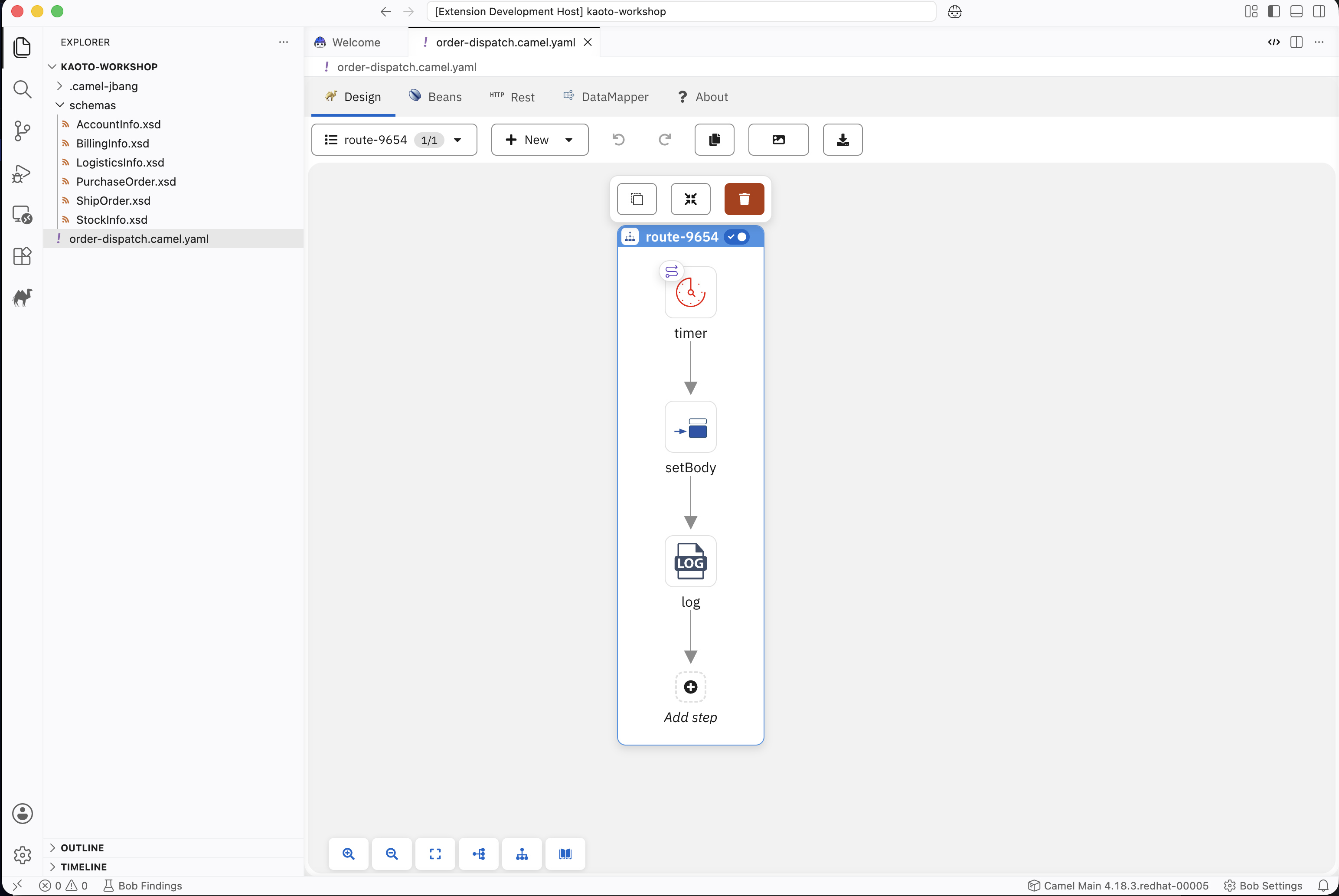Switch to the DataMapper tab

pyautogui.click(x=605, y=97)
